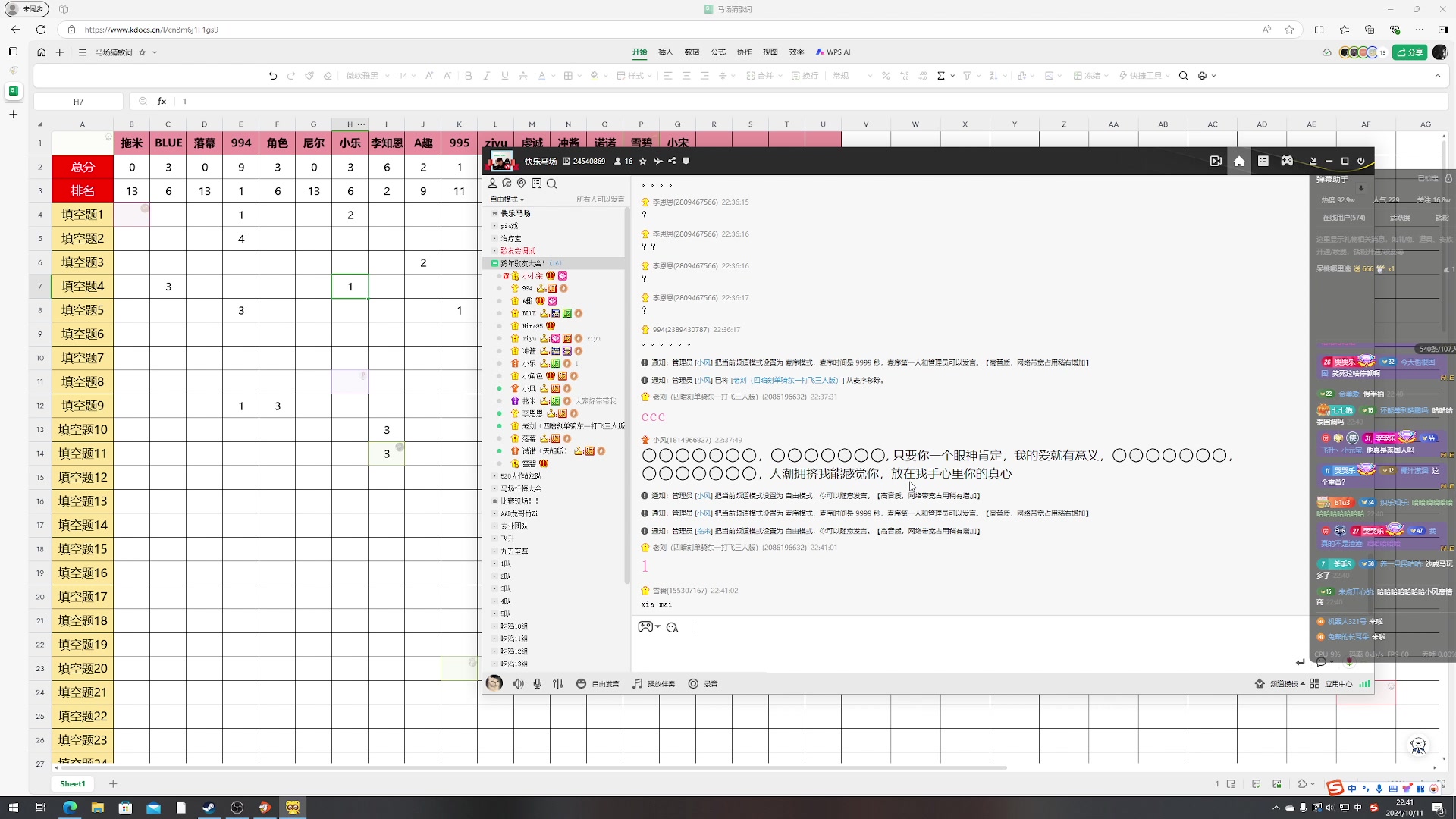Viewport: 1456px width, 819px height.
Task: Click the channel search magnifier icon
Action: click(x=552, y=184)
